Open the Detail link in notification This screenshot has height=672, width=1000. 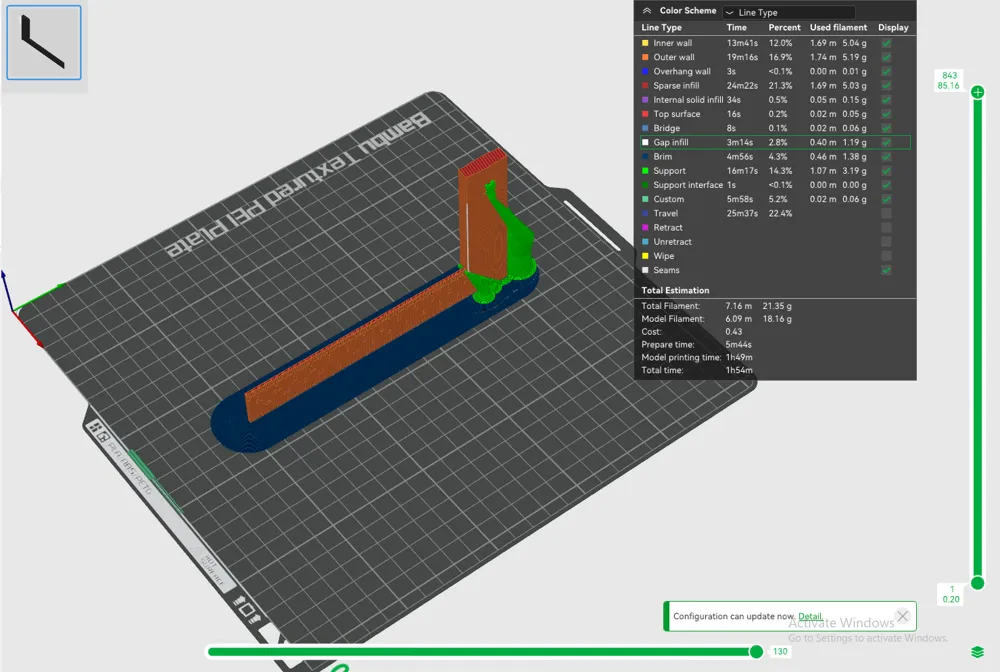(x=810, y=617)
